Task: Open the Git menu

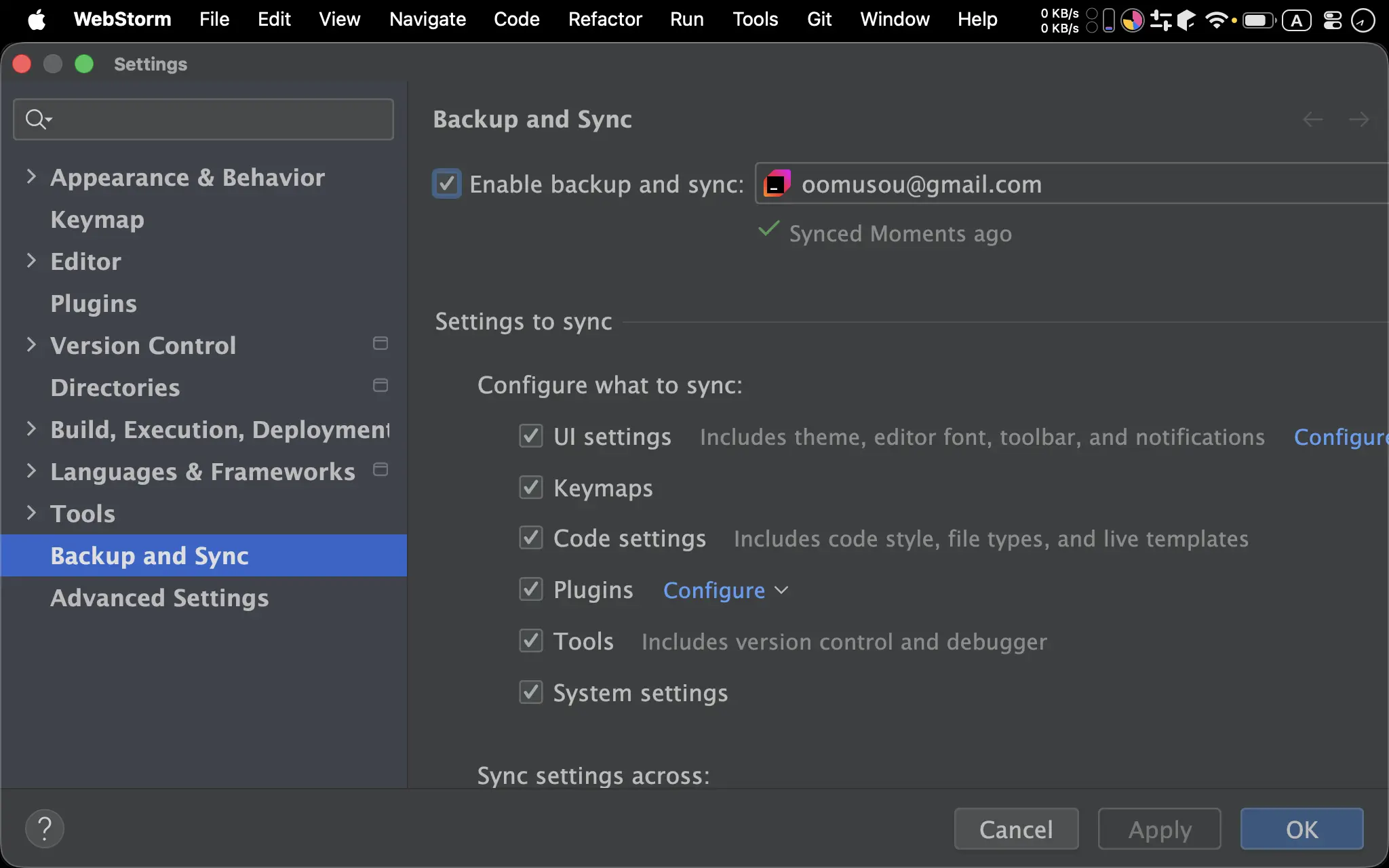Action: (819, 20)
